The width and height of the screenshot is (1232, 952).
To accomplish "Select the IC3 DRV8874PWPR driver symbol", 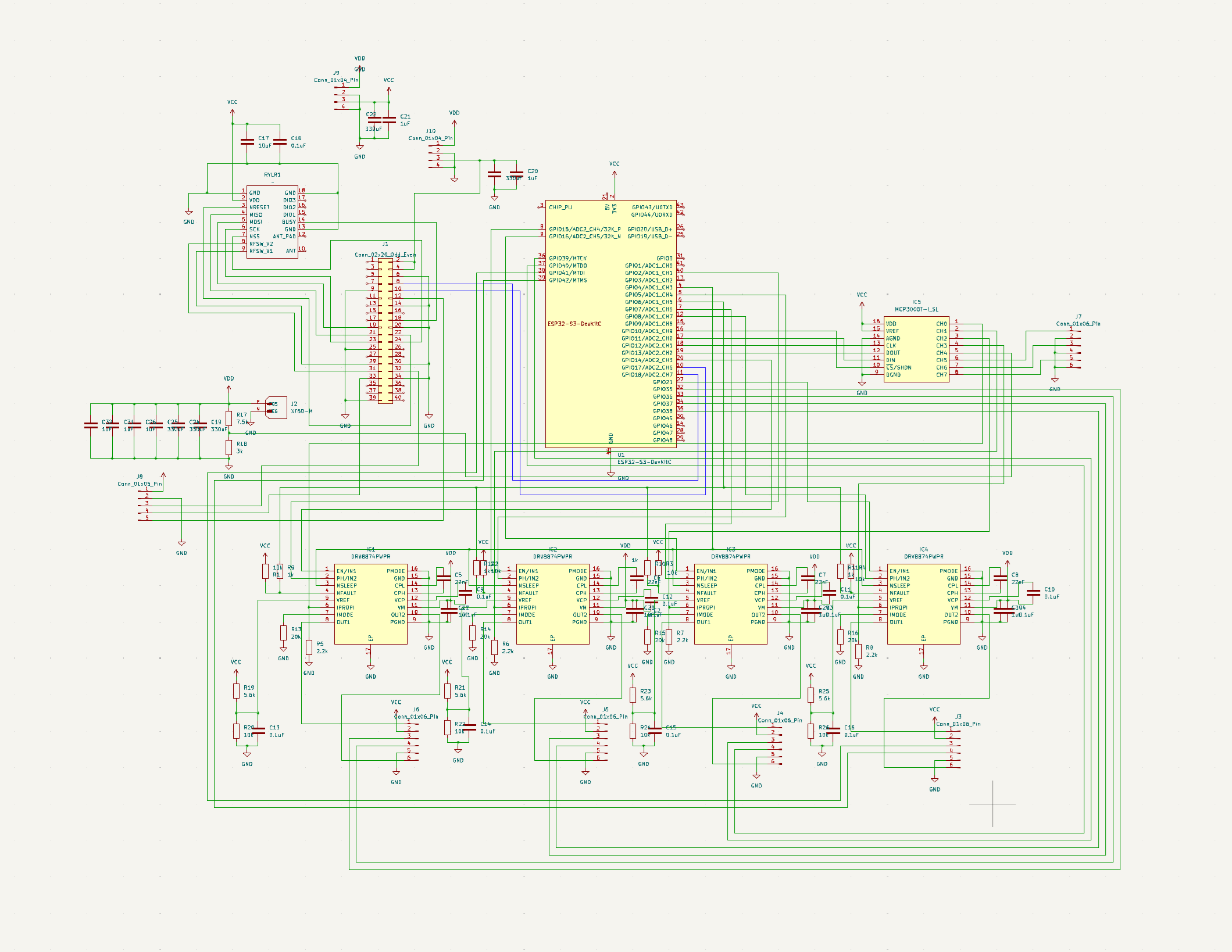I will 731,604.
